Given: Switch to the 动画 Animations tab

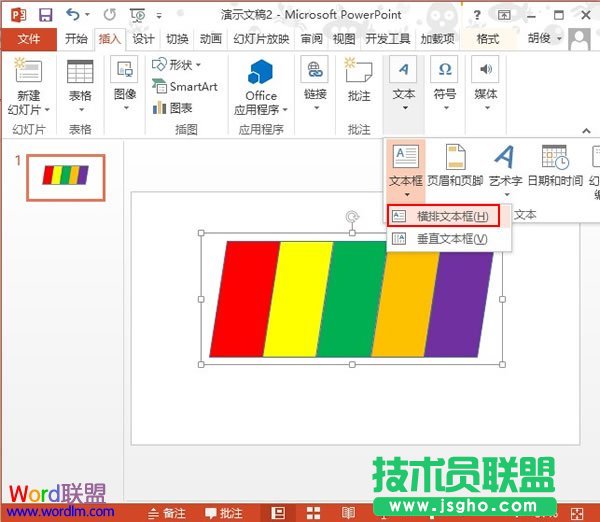Looking at the screenshot, I should click(x=211, y=39).
